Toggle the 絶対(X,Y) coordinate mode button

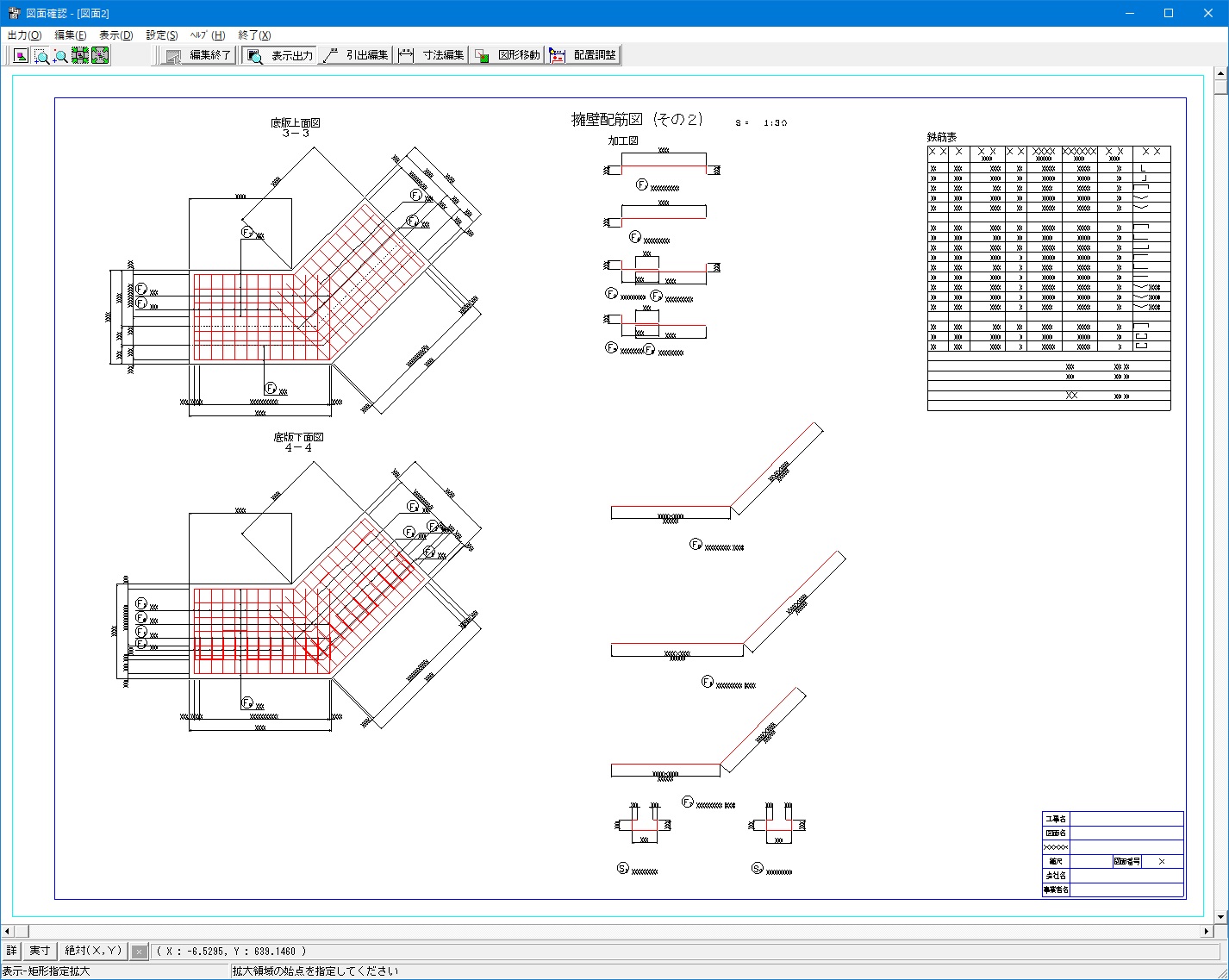click(x=94, y=951)
